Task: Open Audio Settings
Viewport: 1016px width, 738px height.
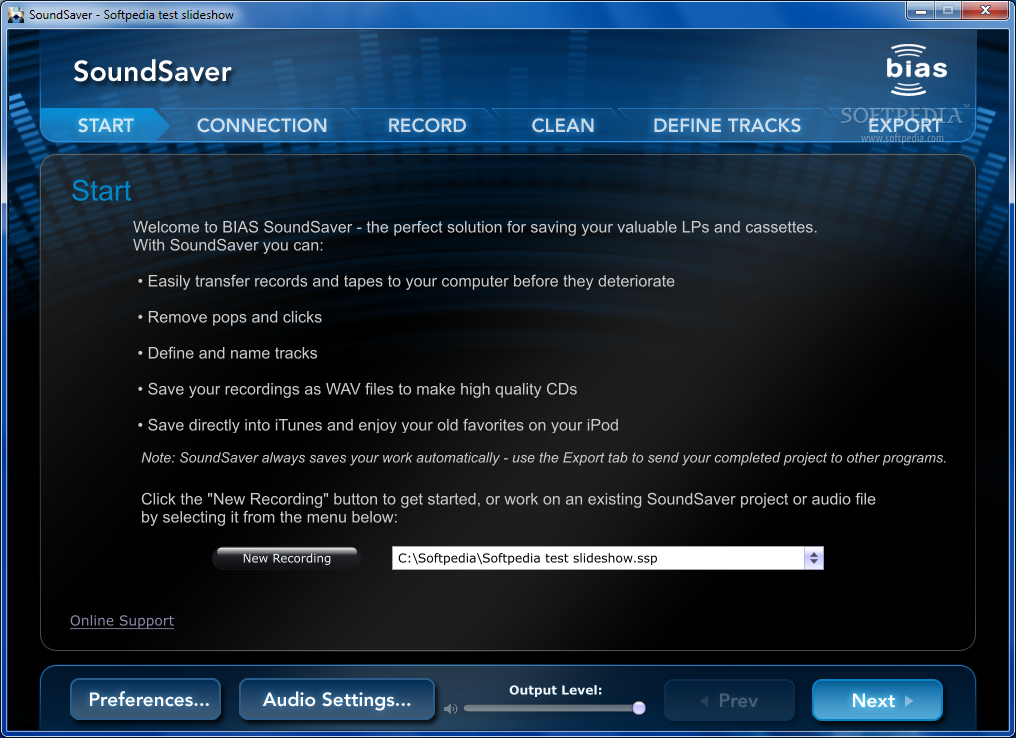Action: coord(337,700)
